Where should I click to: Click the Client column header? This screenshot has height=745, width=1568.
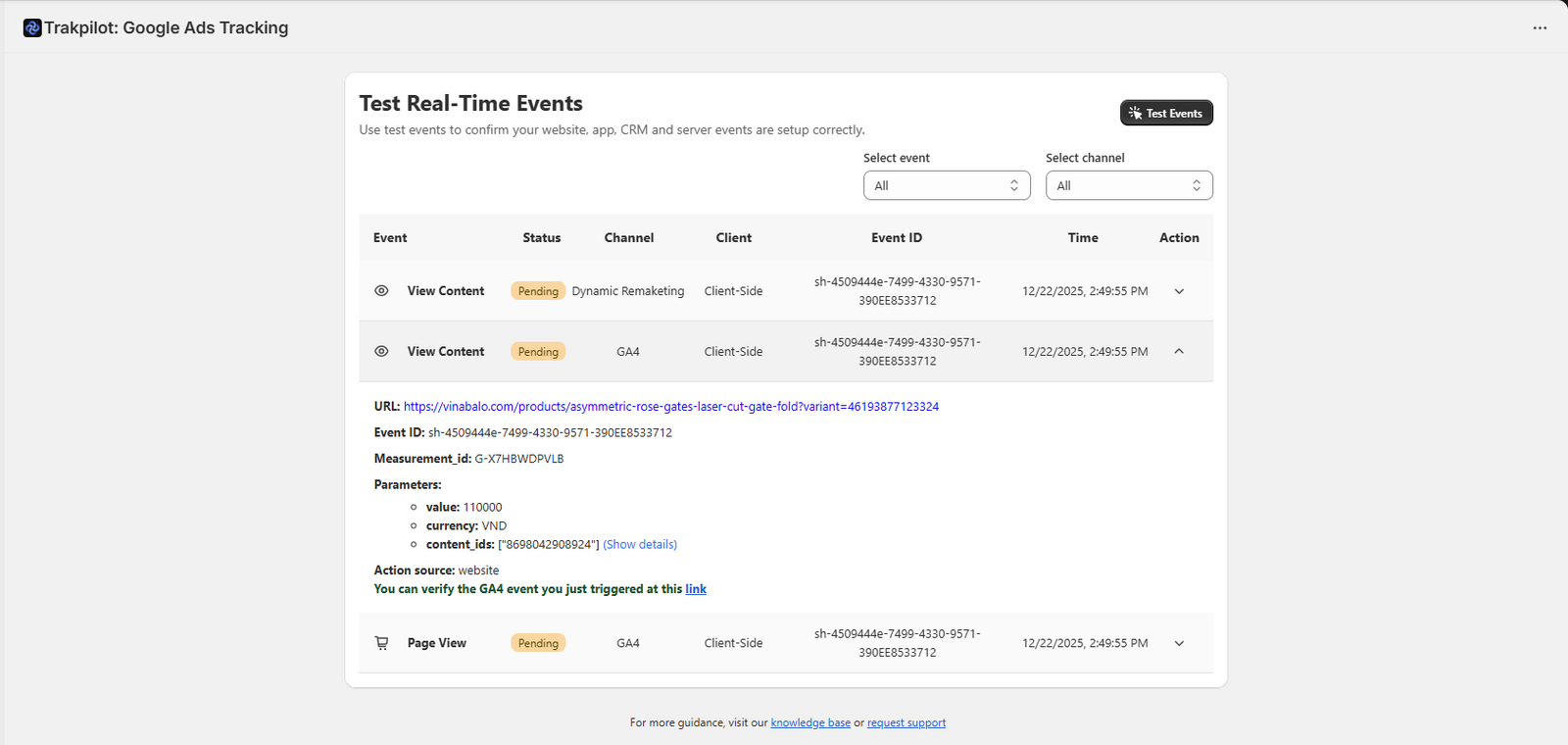(x=734, y=237)
